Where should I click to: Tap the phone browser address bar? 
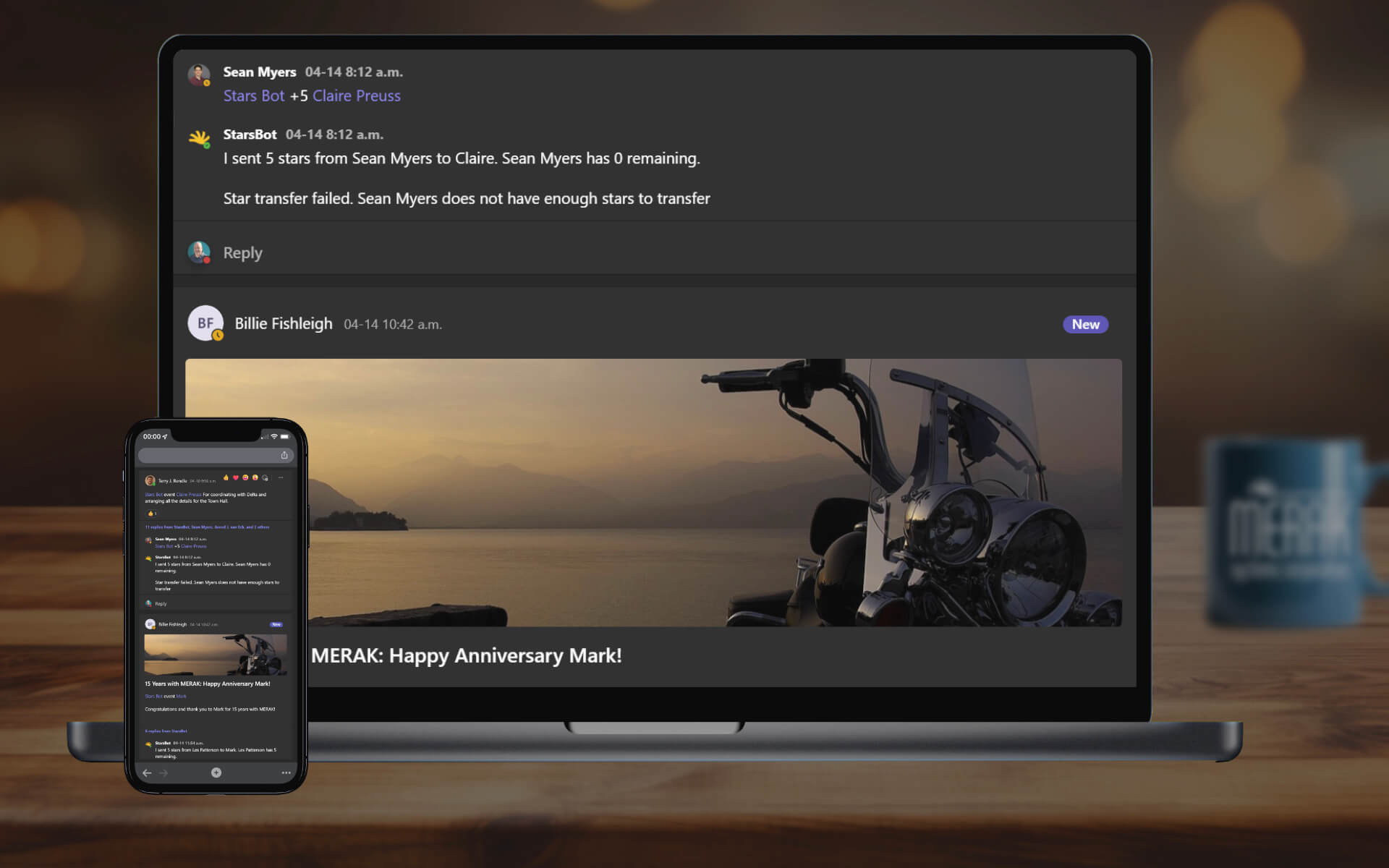[x=208, y=455]
